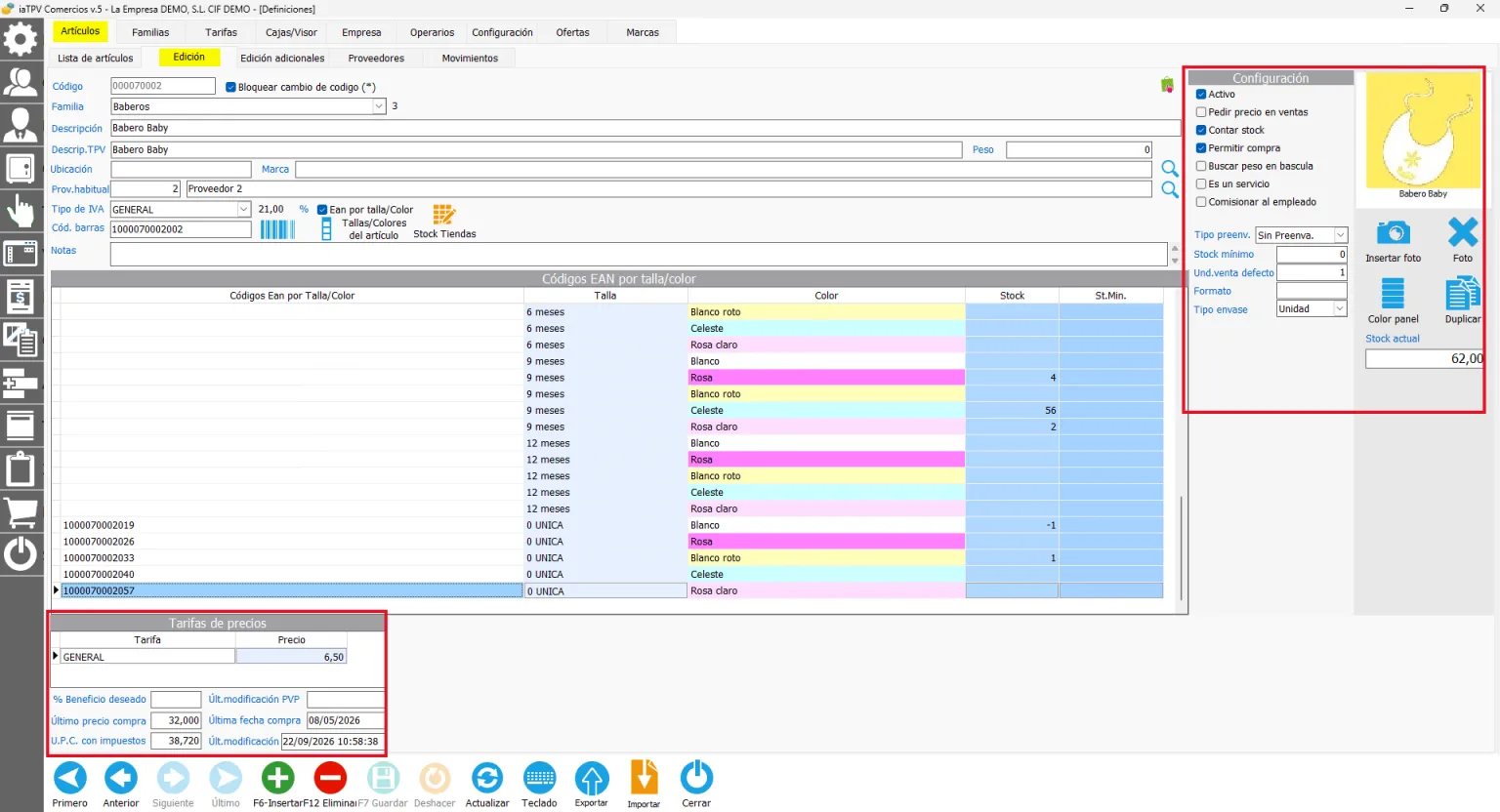Open the clipboard icon in the sidebar
This screenshot has width=1500, height=812.
pos(21,468)
